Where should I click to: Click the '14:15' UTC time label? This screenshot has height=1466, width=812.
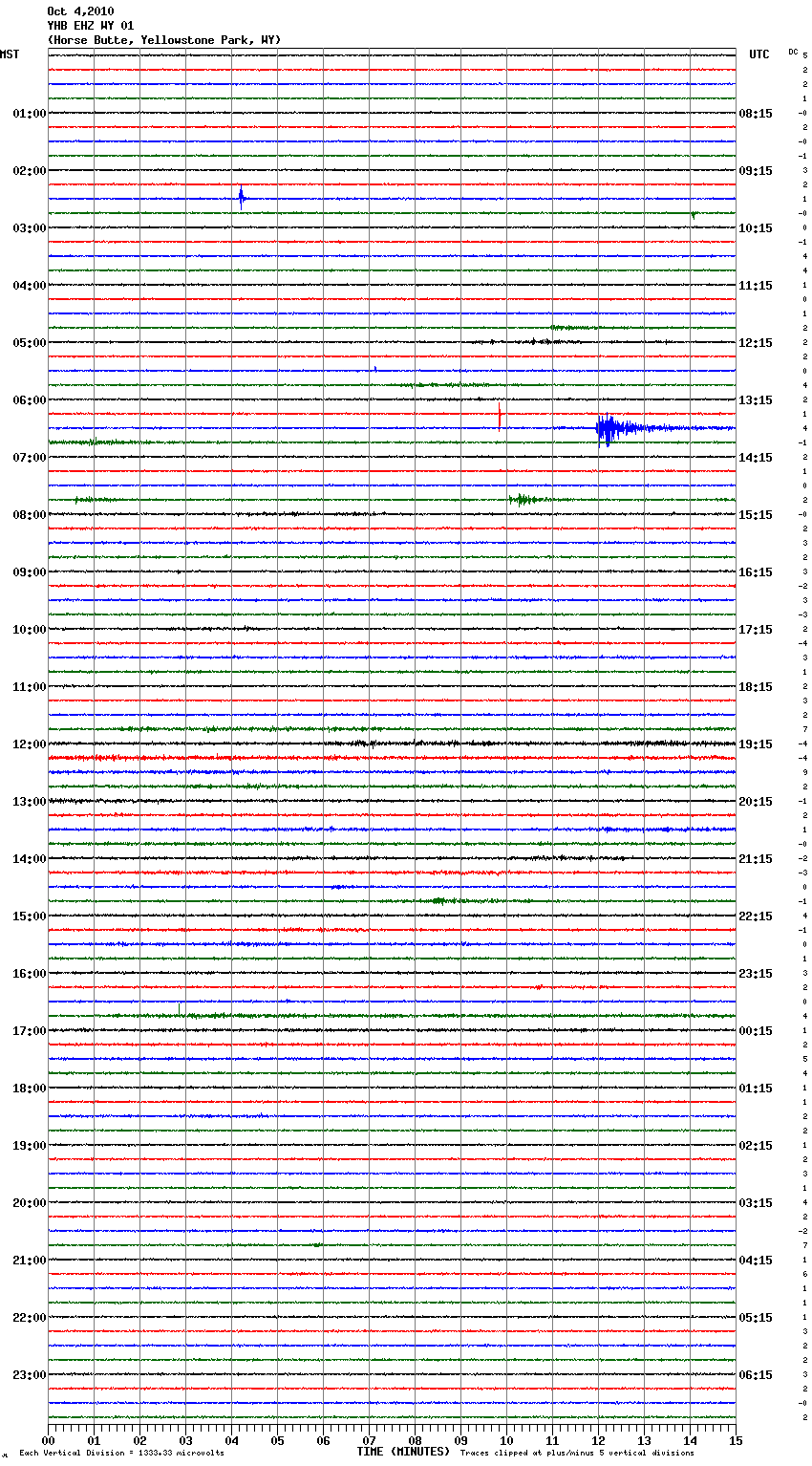756,458
